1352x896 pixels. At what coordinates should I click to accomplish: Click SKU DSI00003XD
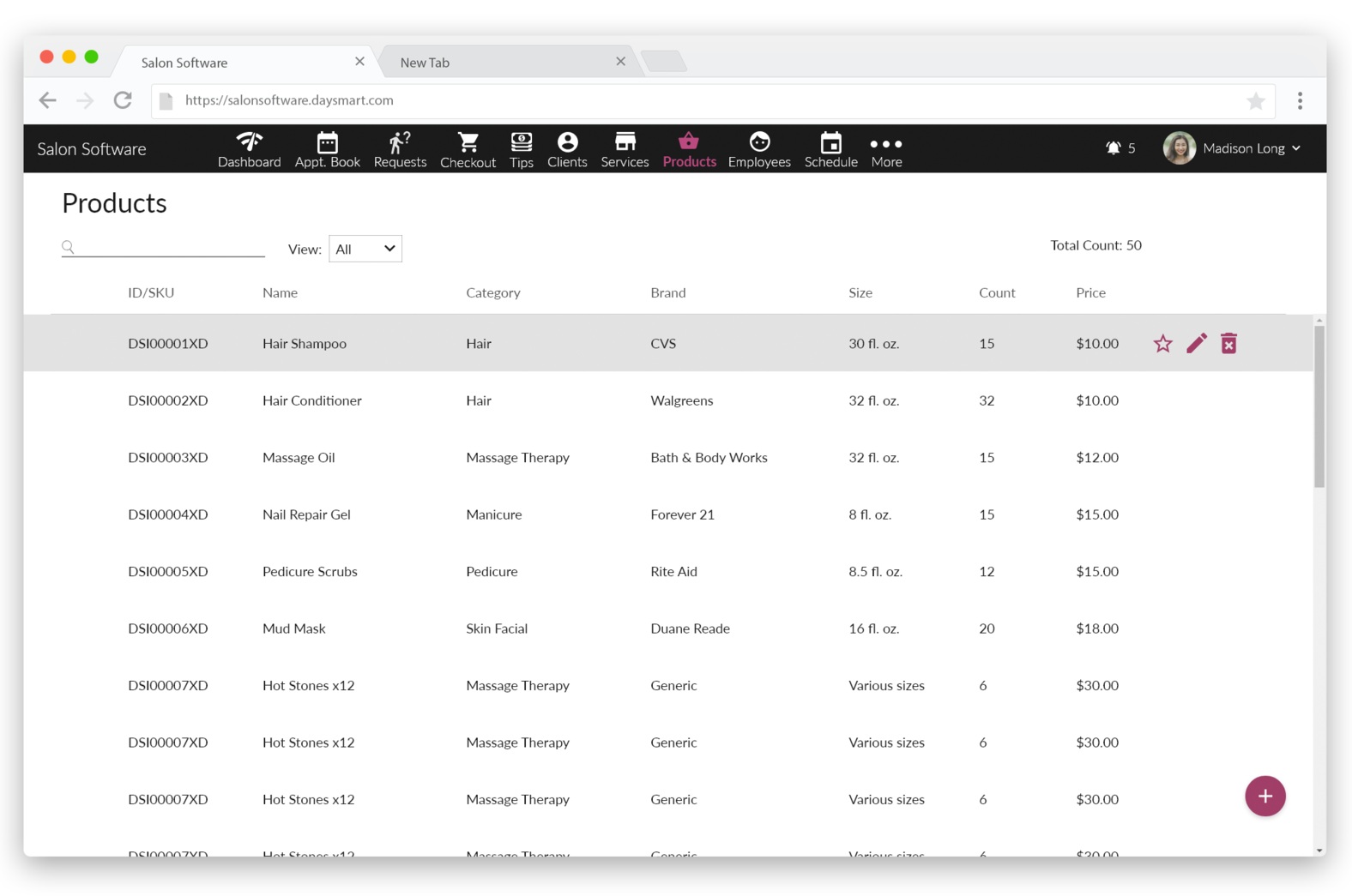tap(168, 458)
